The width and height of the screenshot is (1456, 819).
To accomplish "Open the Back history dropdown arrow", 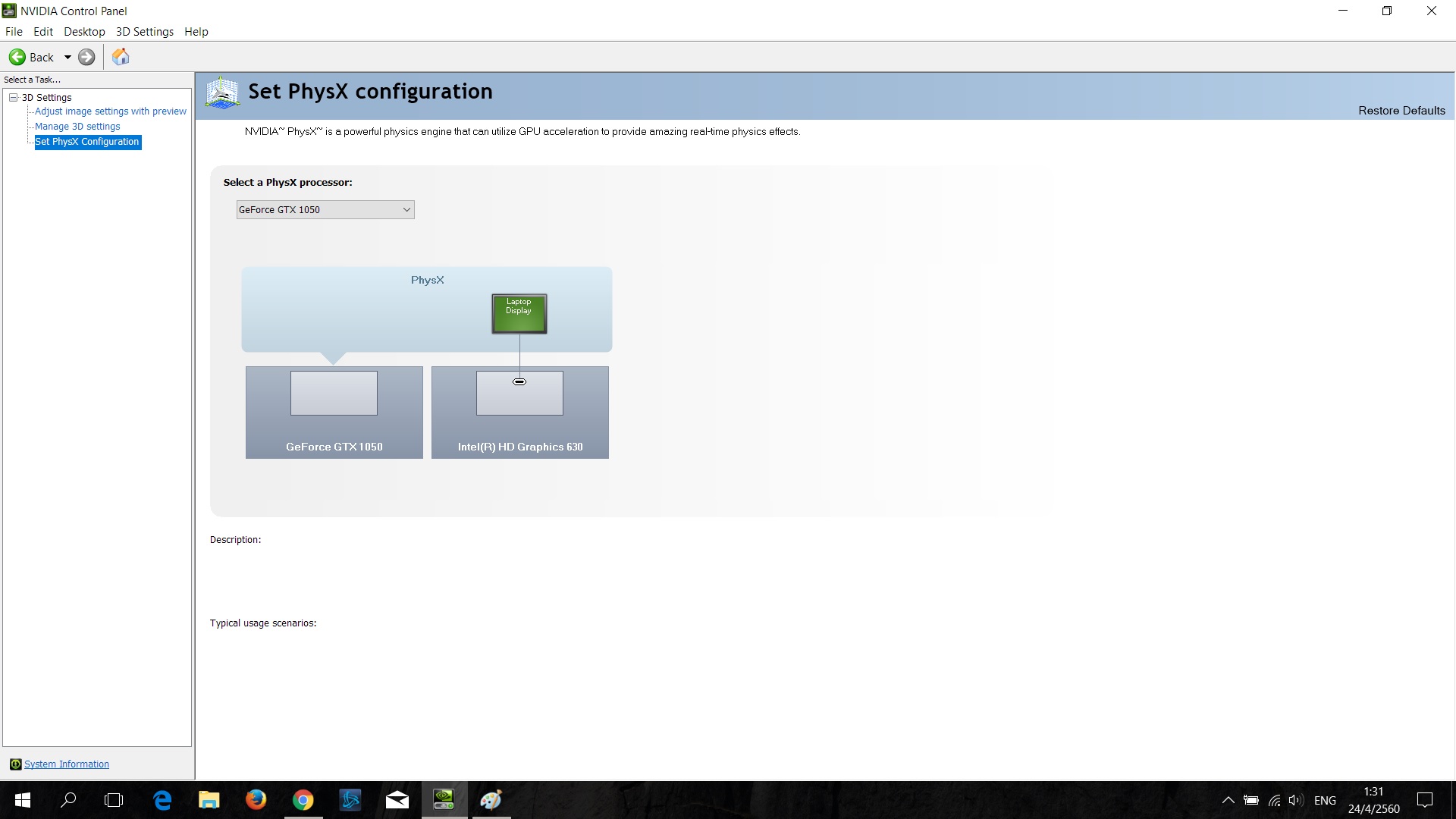I will [67, 57].
